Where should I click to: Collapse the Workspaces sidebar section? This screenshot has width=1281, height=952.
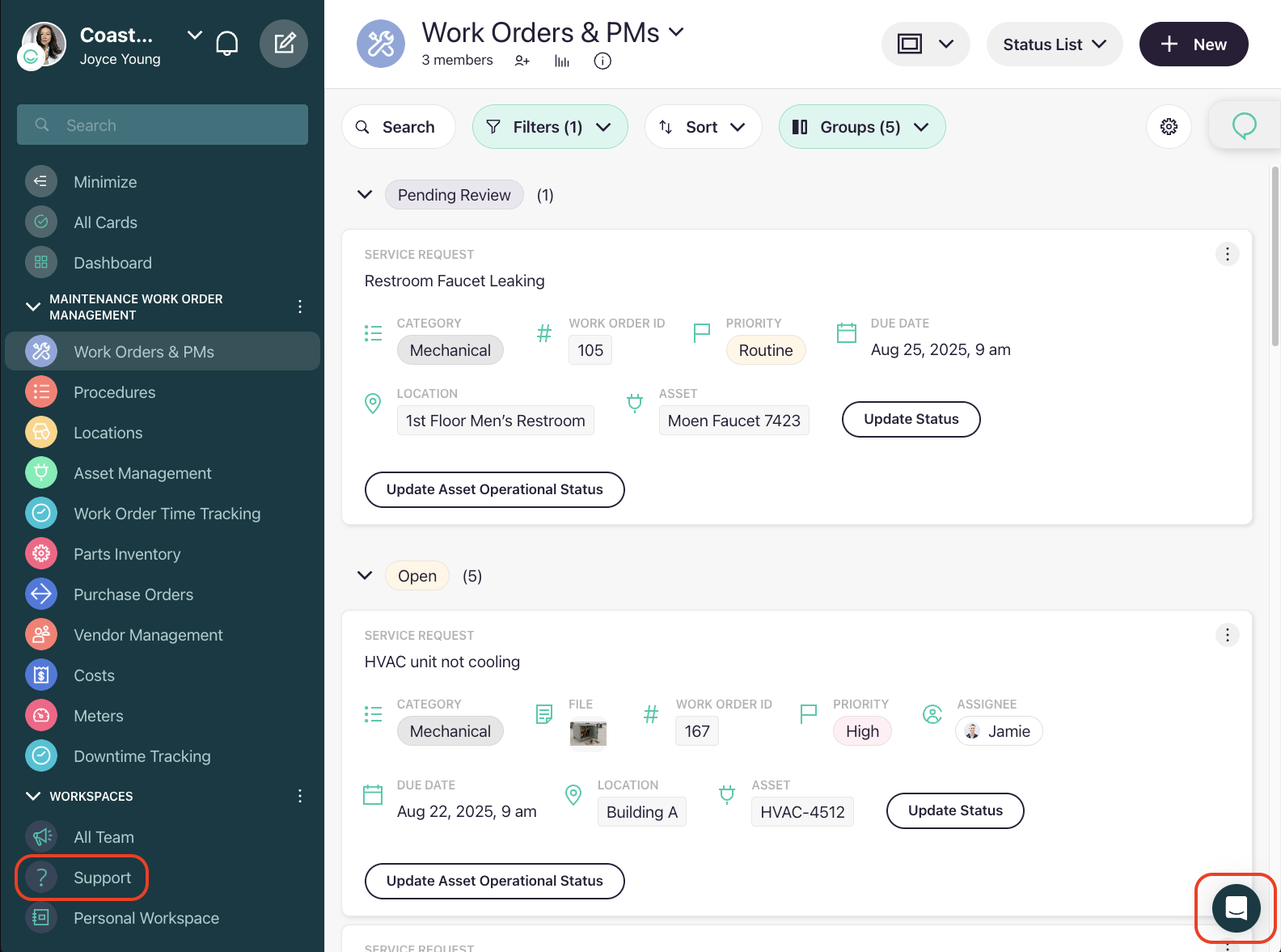click(x=33, y=796)
